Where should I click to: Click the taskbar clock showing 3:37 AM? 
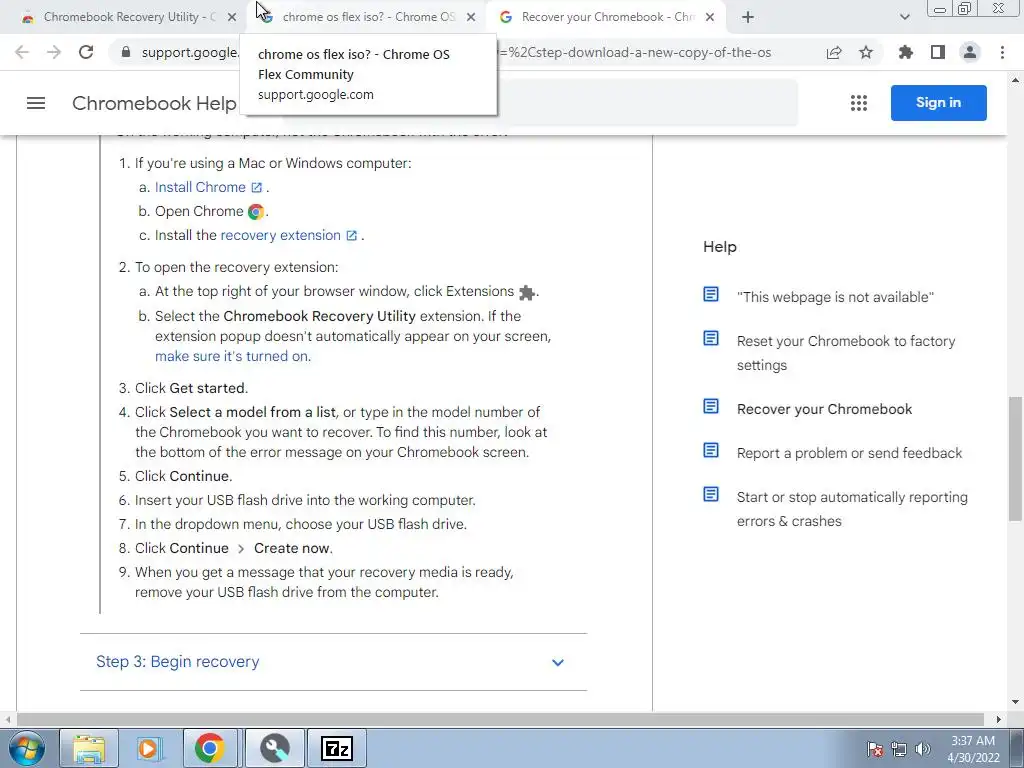(973, 749)
